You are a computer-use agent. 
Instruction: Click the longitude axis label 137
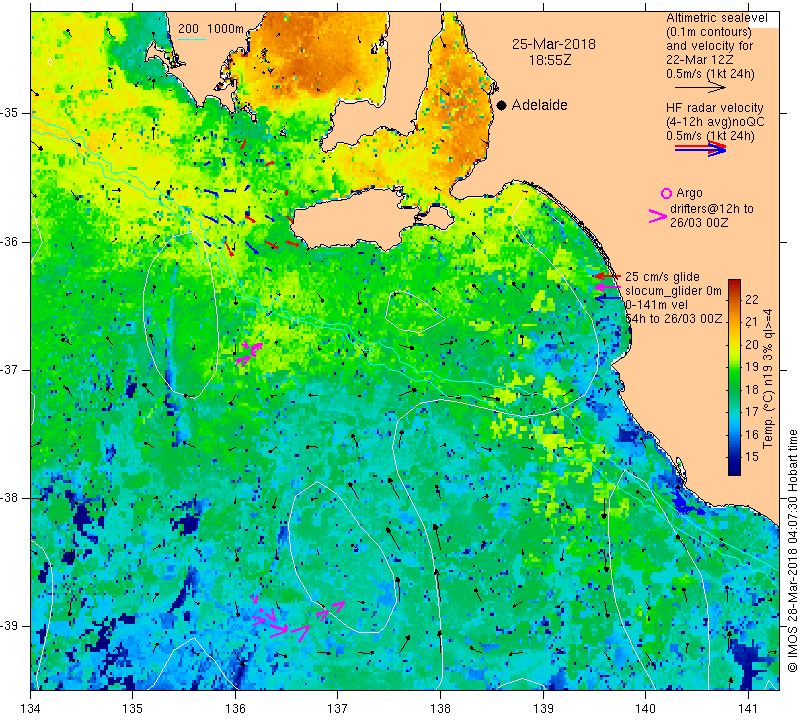337,709
